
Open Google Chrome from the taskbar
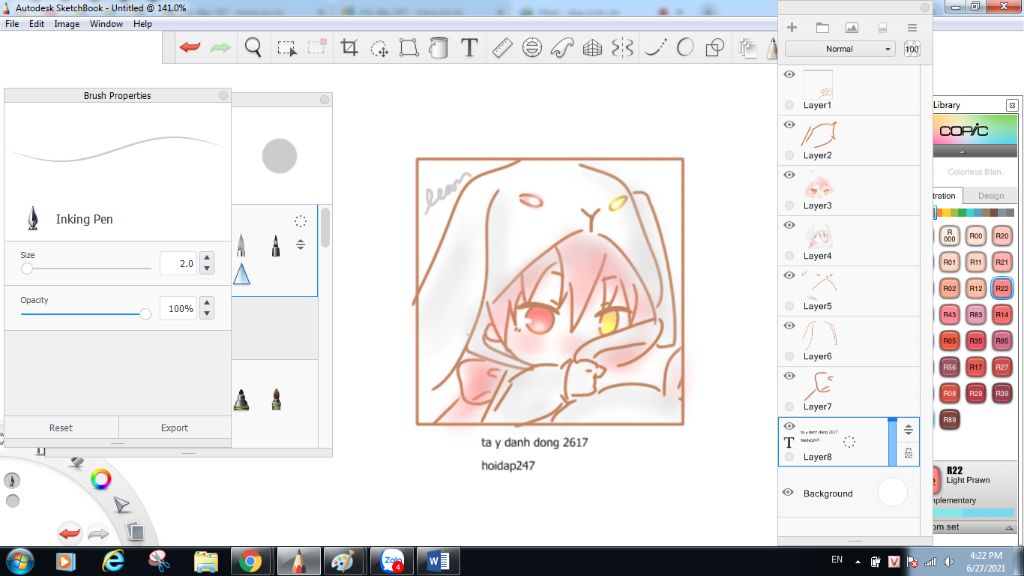click(249, 561)
